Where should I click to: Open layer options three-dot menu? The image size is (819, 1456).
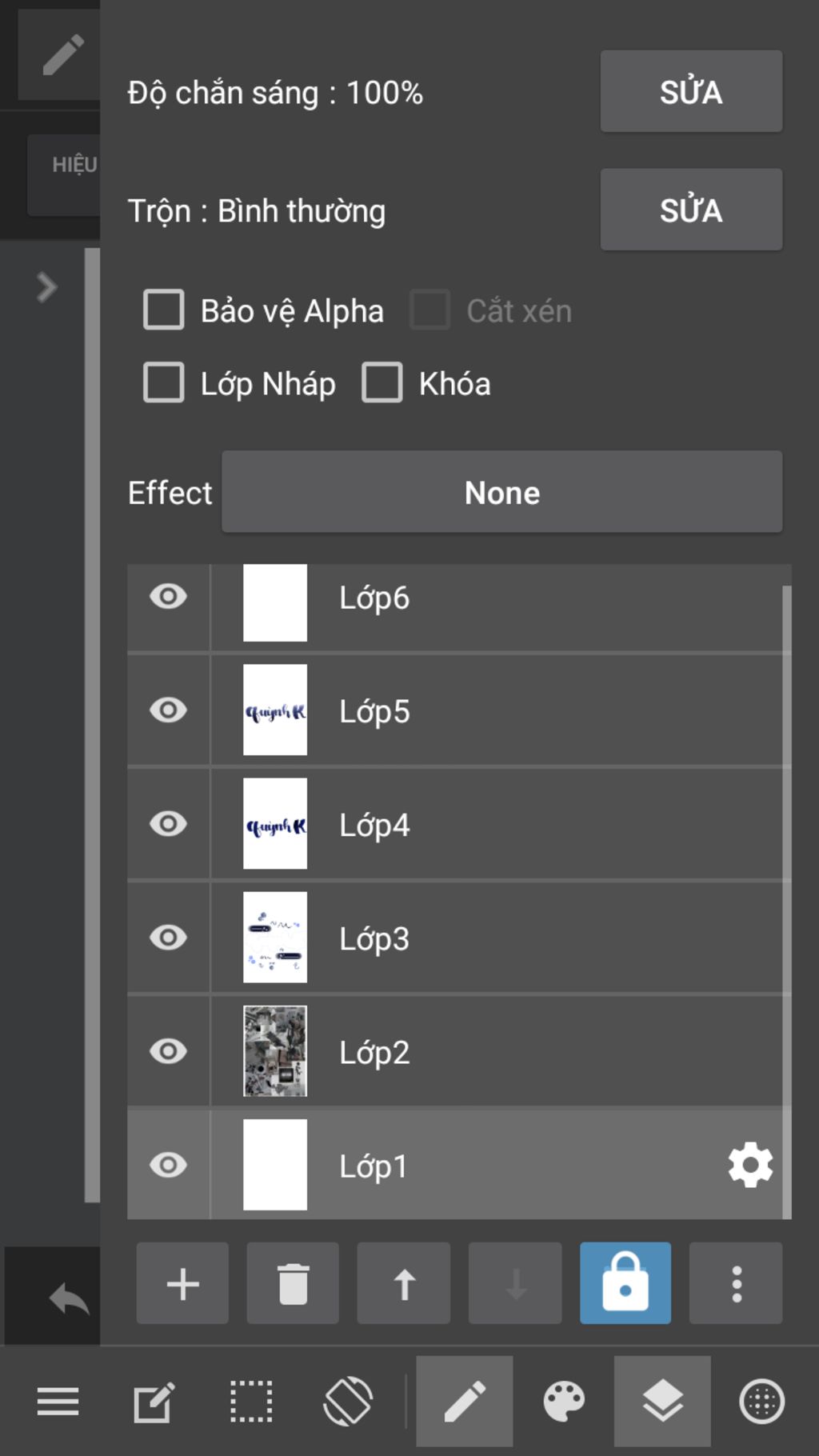pos(736,1284)
